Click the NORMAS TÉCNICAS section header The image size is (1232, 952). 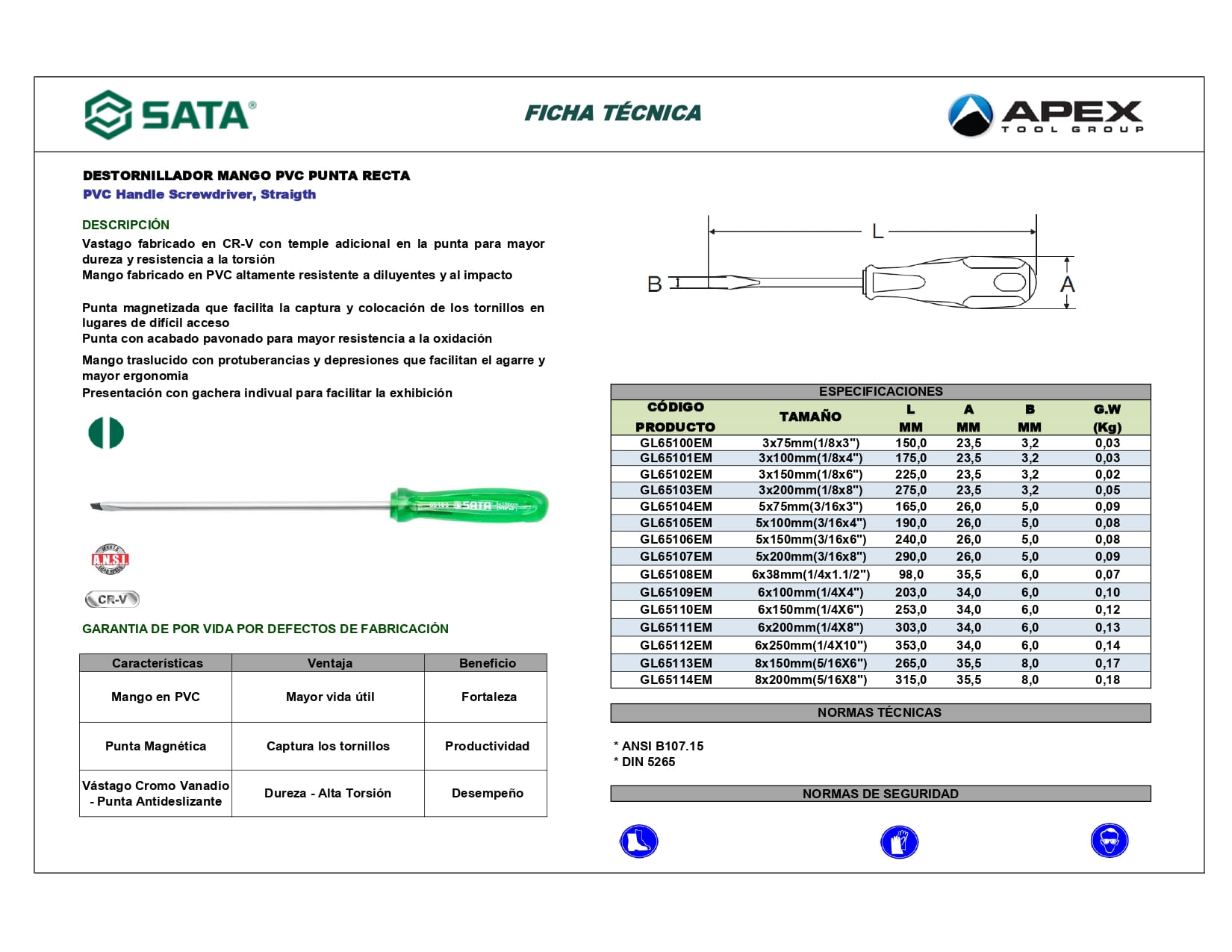(880, 713)
